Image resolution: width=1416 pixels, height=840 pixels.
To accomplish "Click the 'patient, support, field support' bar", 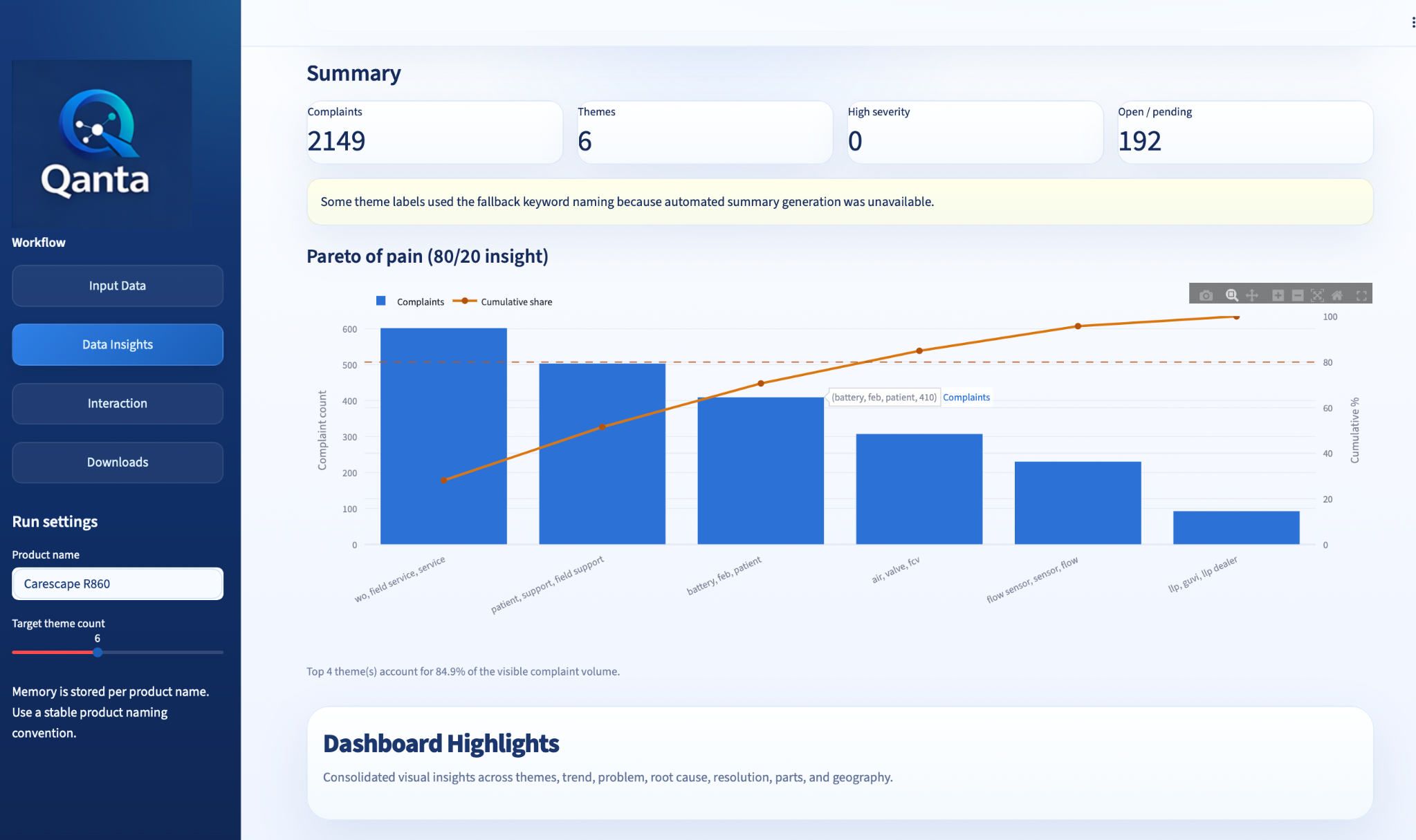I will pos(602,454).
